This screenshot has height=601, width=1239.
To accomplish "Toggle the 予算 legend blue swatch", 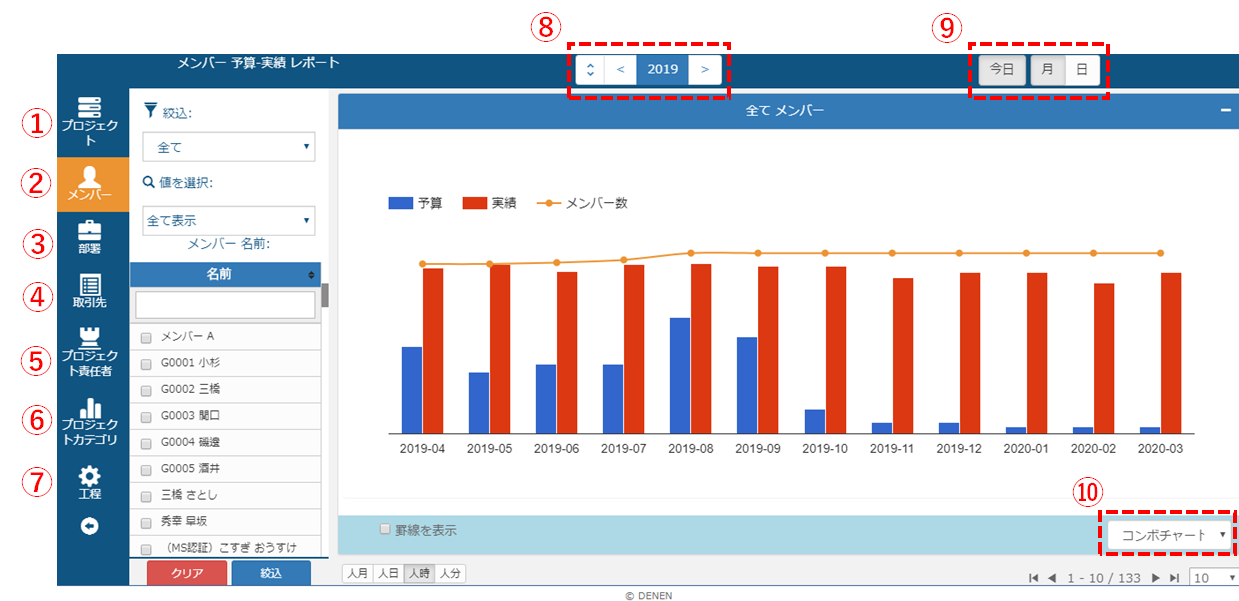I will [401, 203].
